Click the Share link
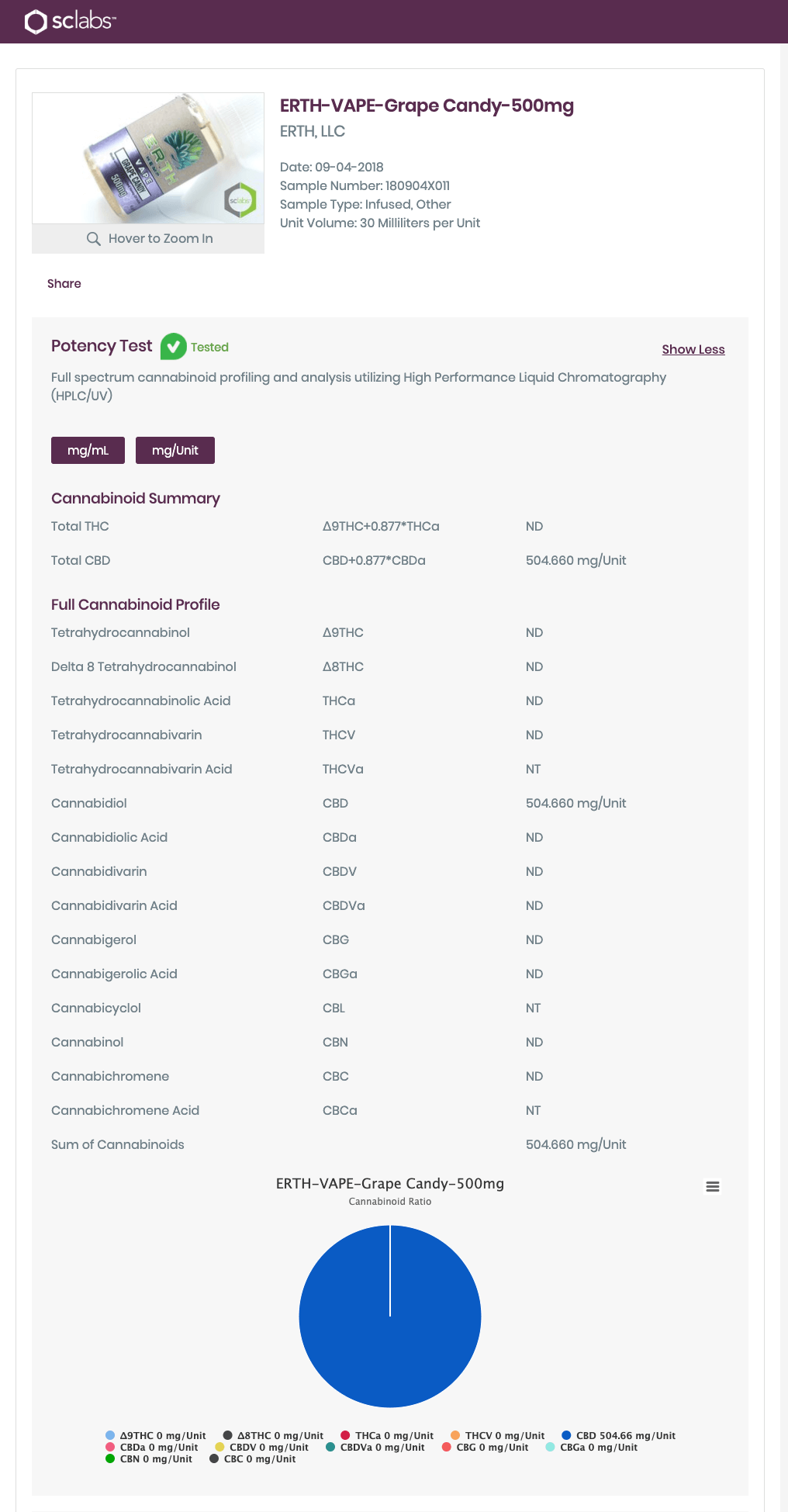788x1512 pixels. (64, 284)
